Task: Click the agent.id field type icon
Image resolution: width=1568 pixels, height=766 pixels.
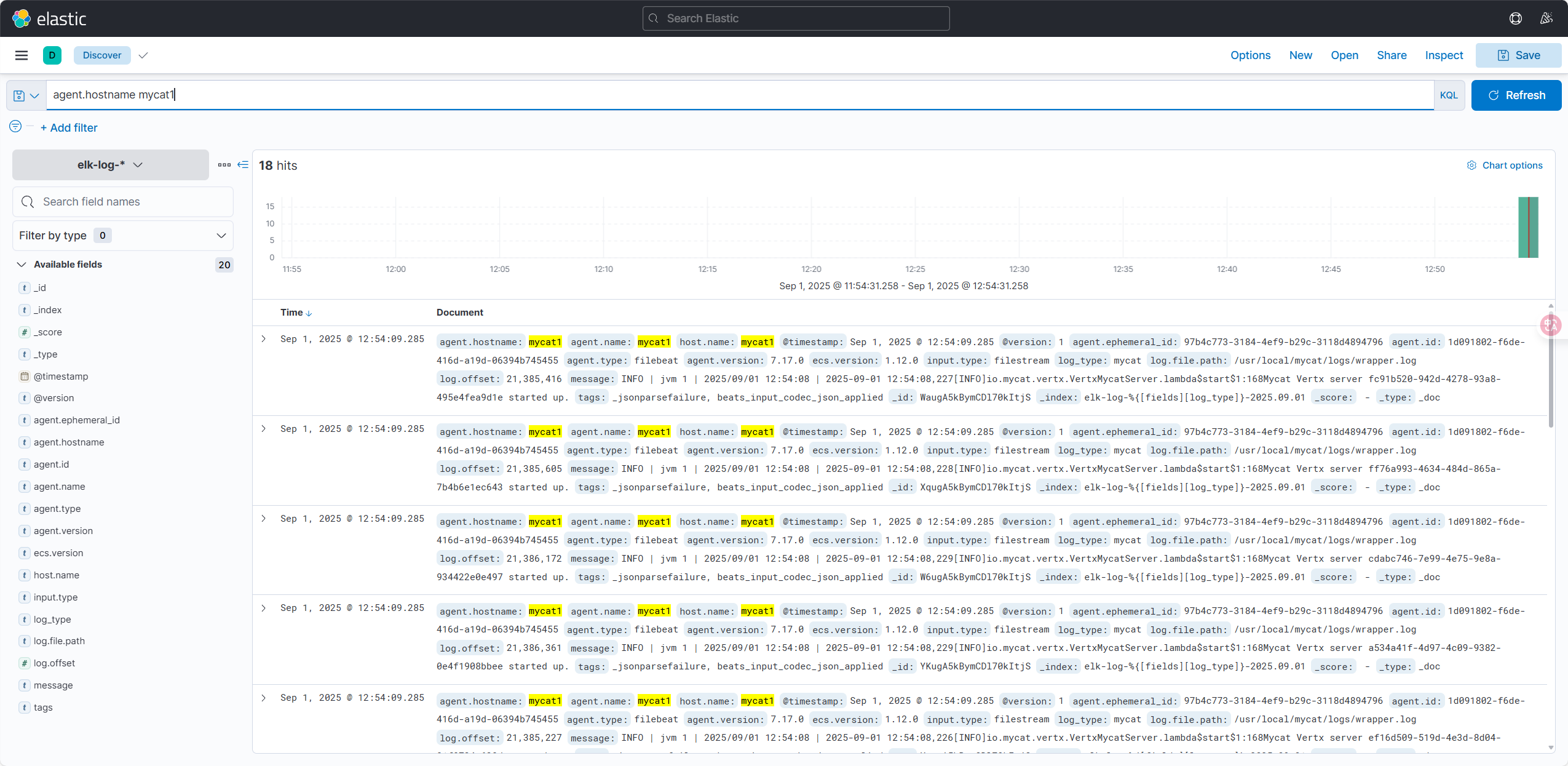Action: (x=25, y=465)
